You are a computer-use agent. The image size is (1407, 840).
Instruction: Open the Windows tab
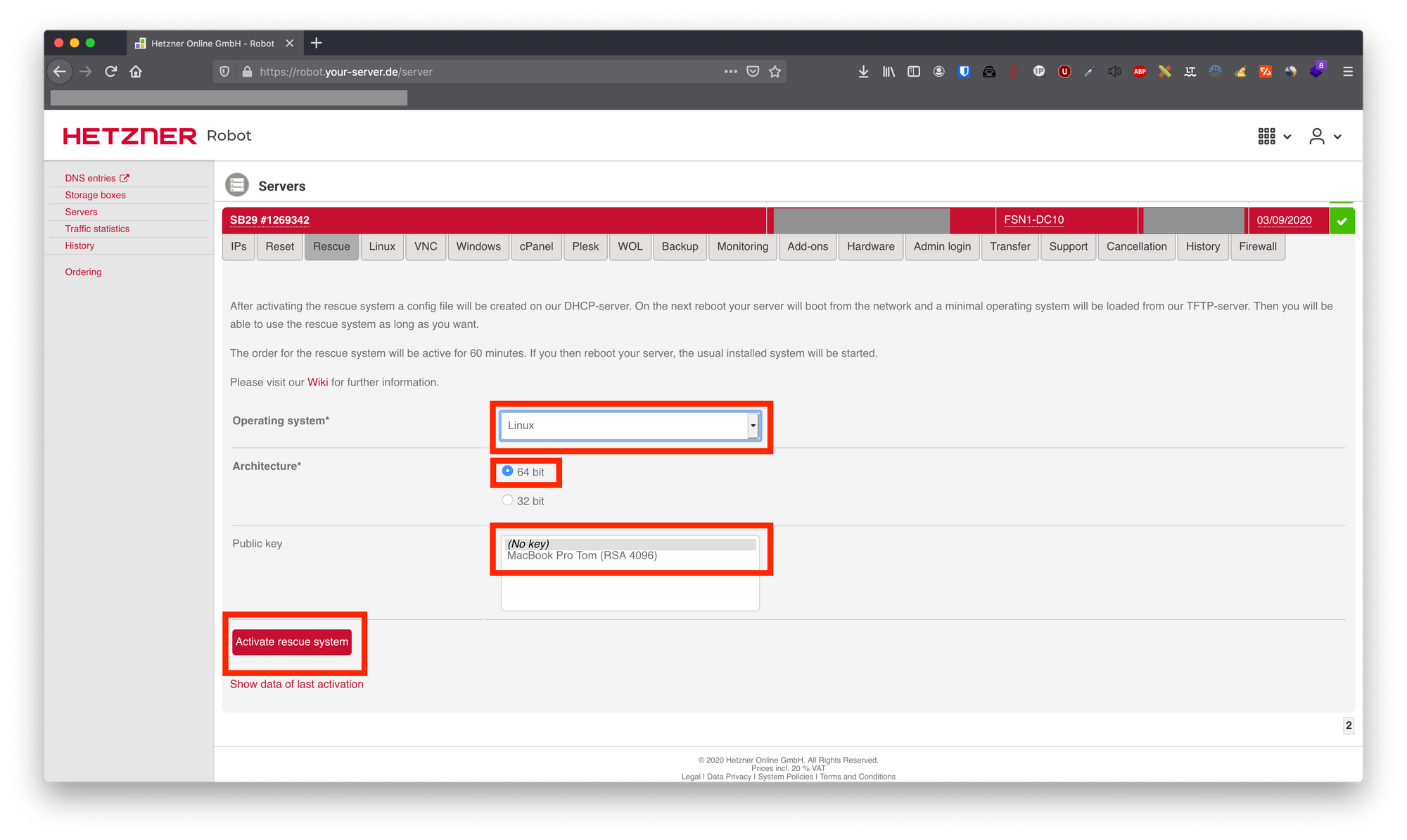478,247
